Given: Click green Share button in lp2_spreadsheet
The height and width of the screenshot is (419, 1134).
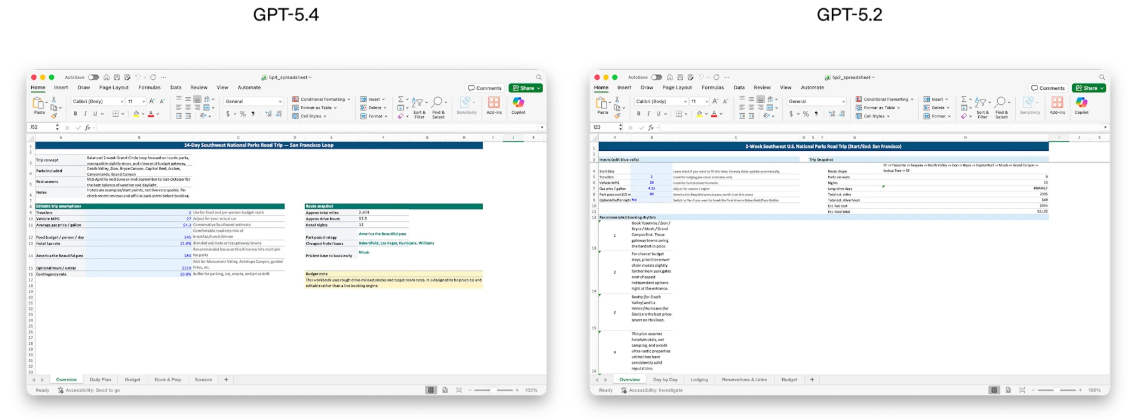Looking at the screenshot, I should pos(1089,88).
